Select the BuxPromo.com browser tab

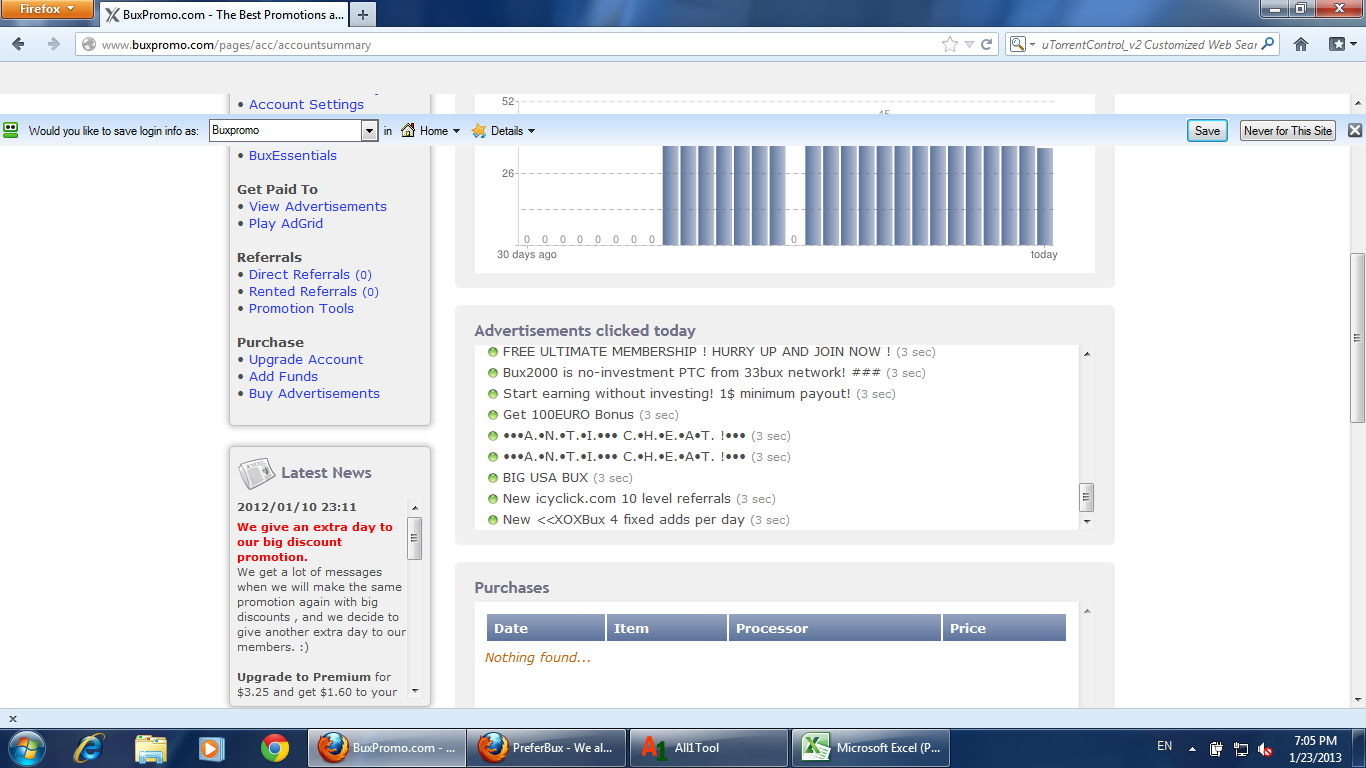[x=223, y=15]
